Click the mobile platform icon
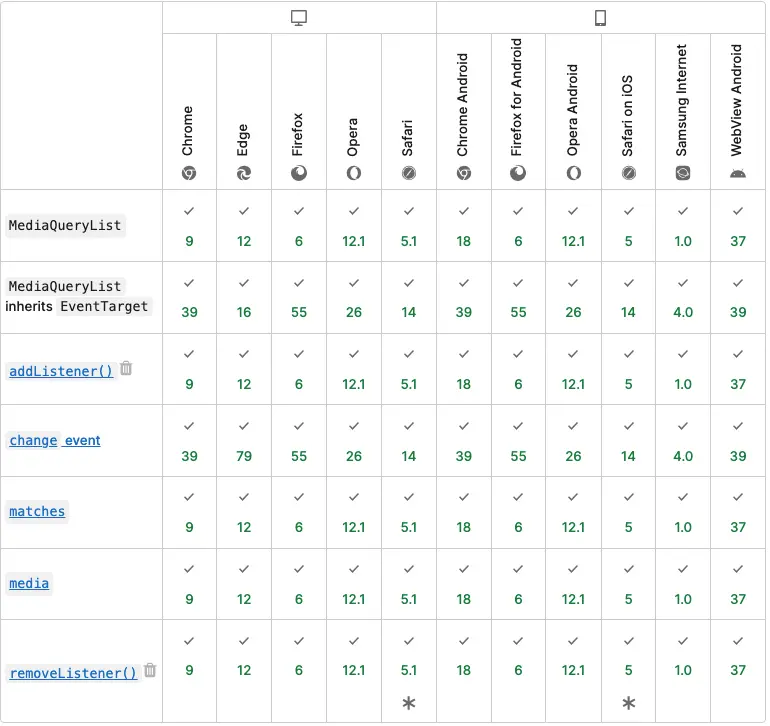 pos(601,18)
